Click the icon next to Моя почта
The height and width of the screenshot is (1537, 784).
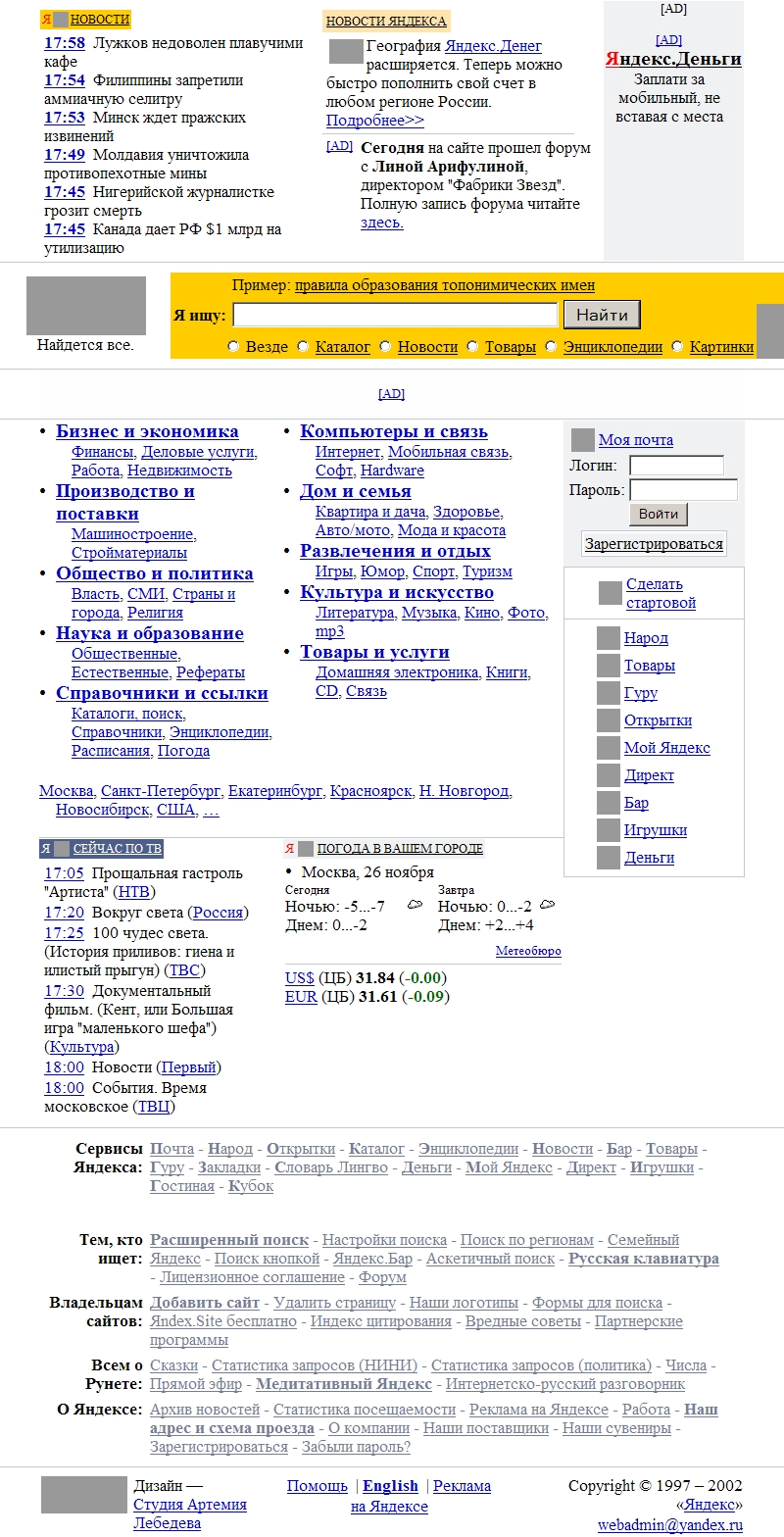[583, 440]
